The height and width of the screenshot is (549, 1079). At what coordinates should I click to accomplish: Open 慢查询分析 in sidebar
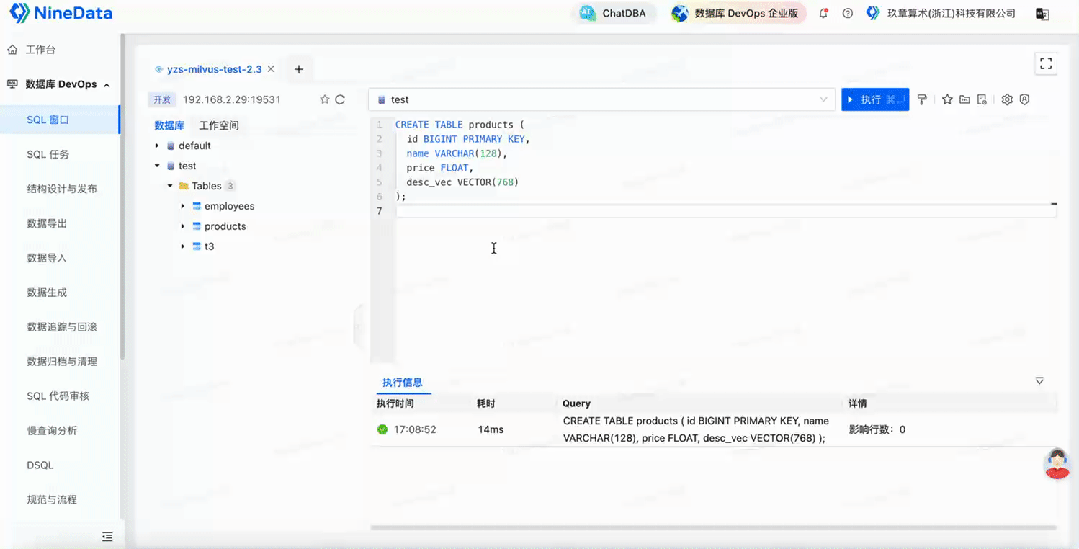[52, 430]
